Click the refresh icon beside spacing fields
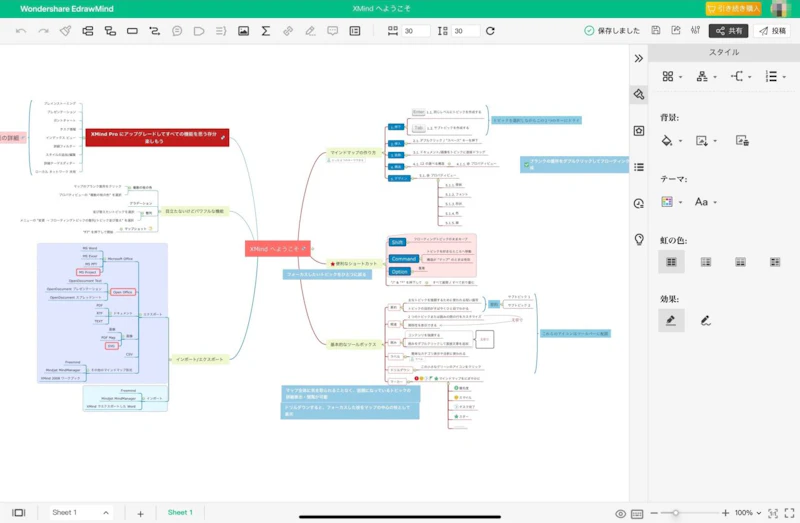 point(490,31)
